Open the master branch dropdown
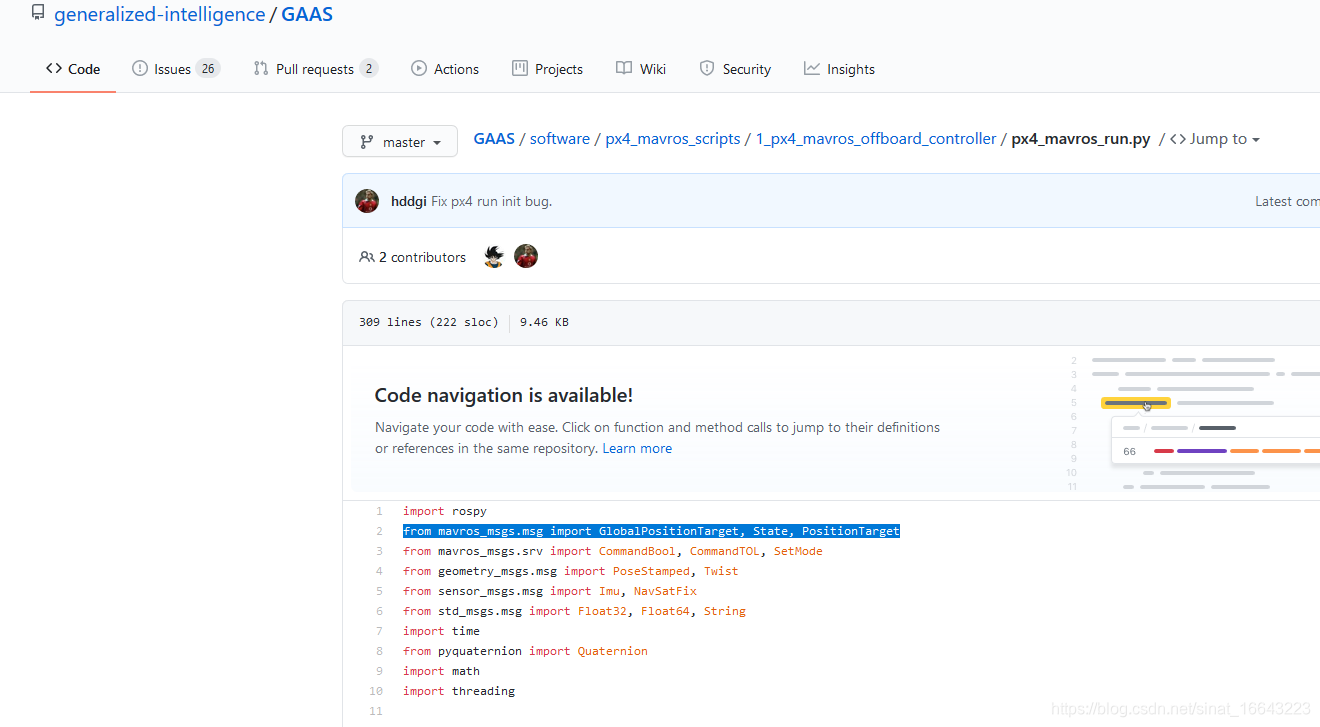The image size is (1320, 727). pos(400,142)
